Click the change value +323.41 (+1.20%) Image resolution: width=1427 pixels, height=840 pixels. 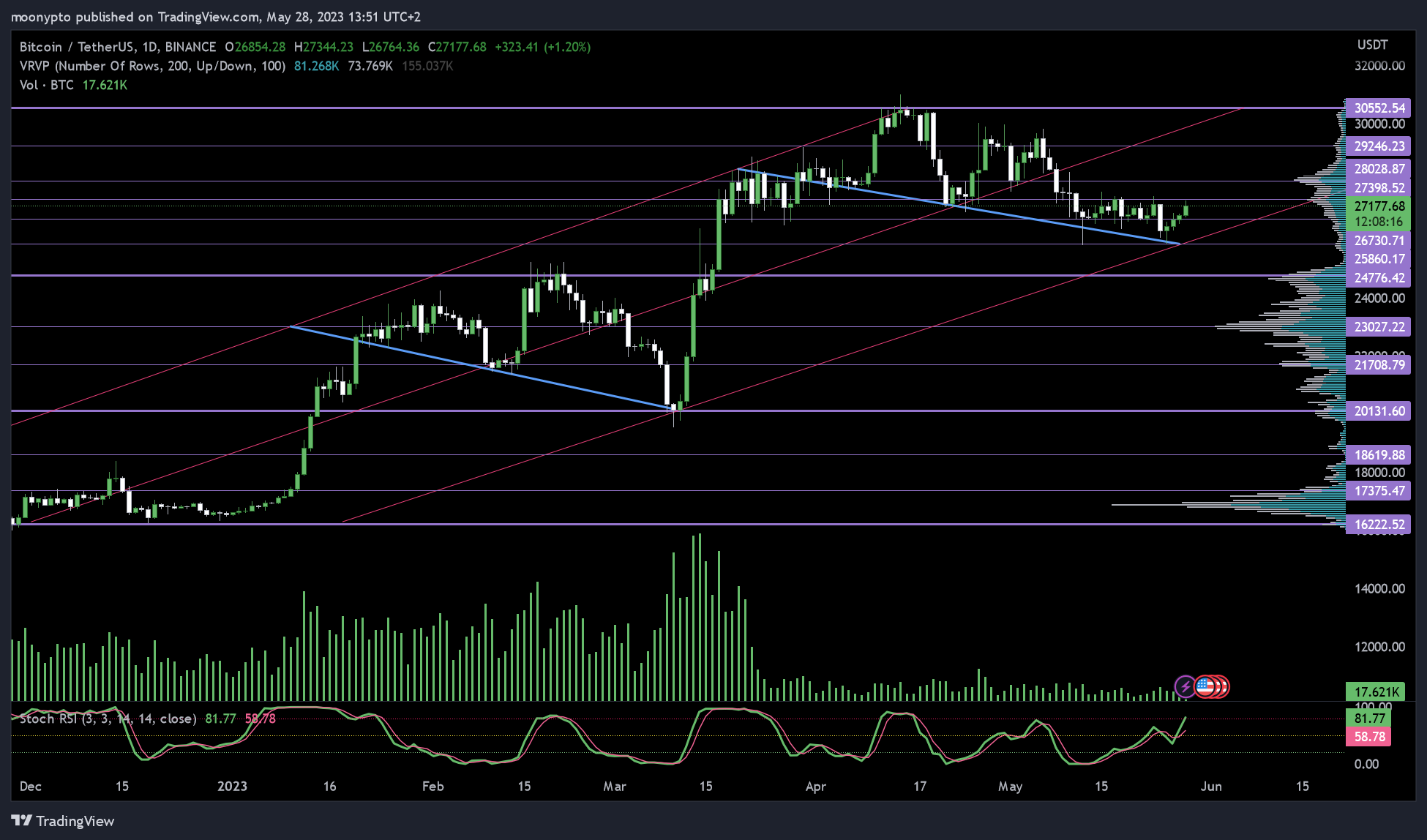[543, 47]
